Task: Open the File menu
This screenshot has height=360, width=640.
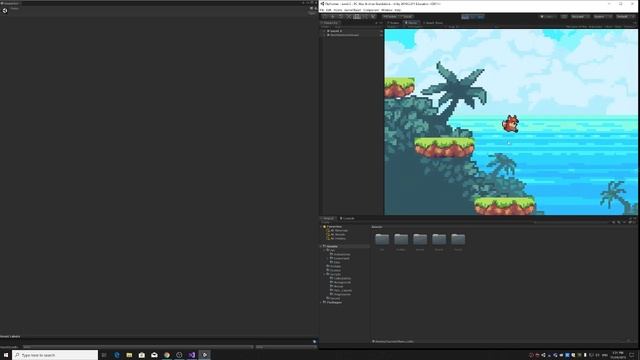Action: click(322, 10)
